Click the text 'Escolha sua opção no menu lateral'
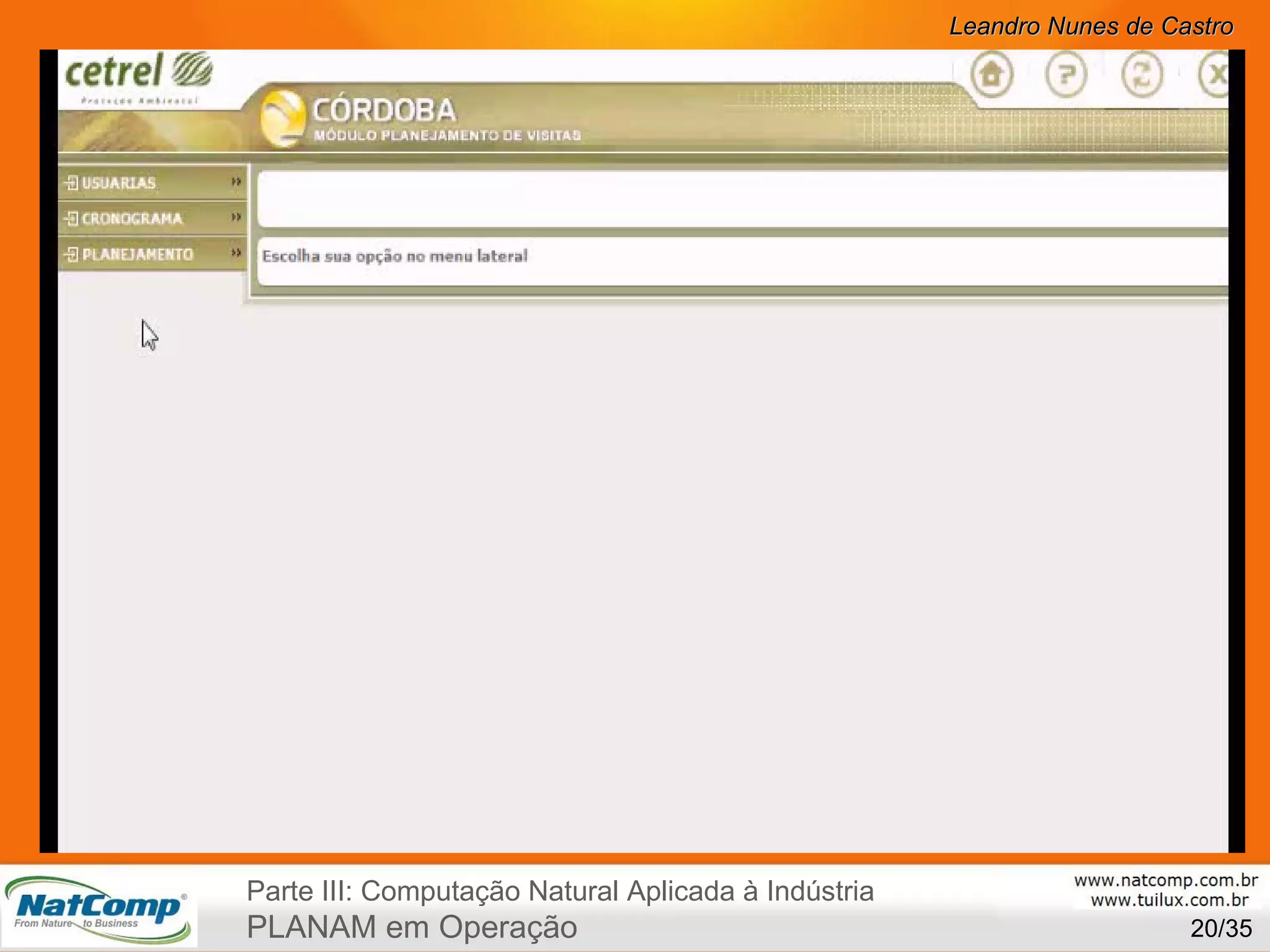Viewport: 1270px width, 952px height. [x=395, y=257]
